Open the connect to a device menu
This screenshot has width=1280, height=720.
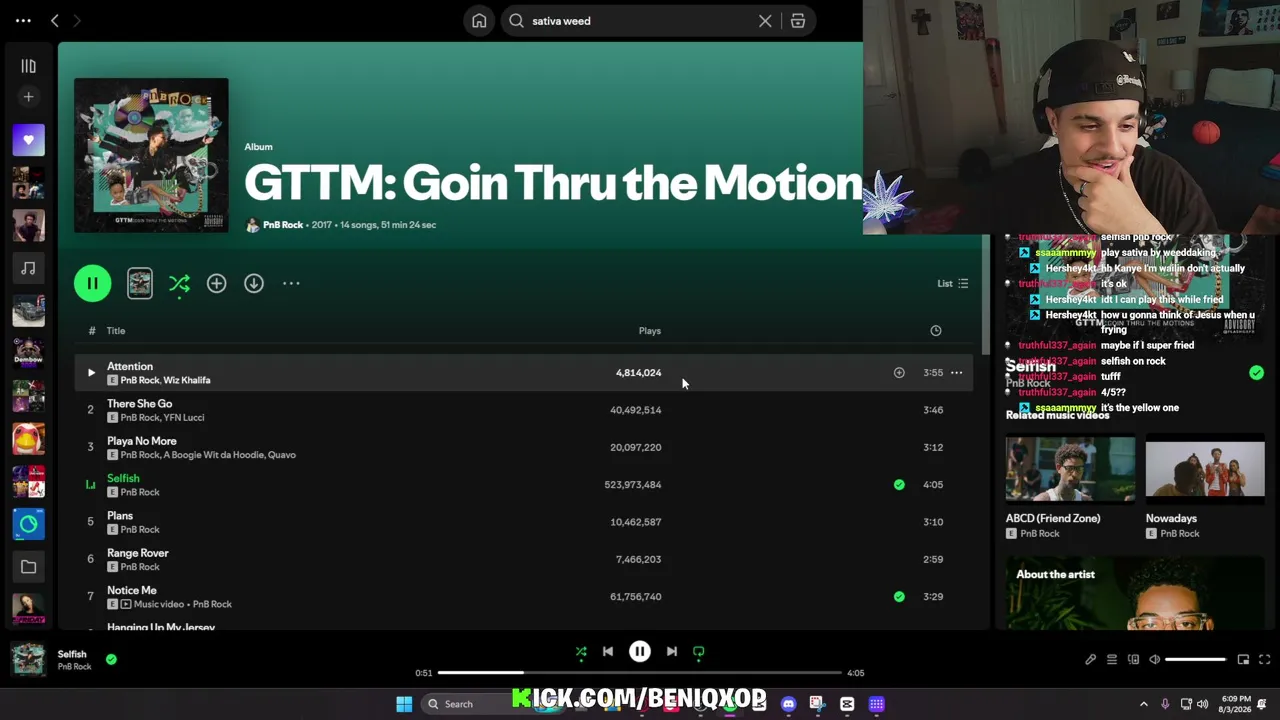(1133, 660)
